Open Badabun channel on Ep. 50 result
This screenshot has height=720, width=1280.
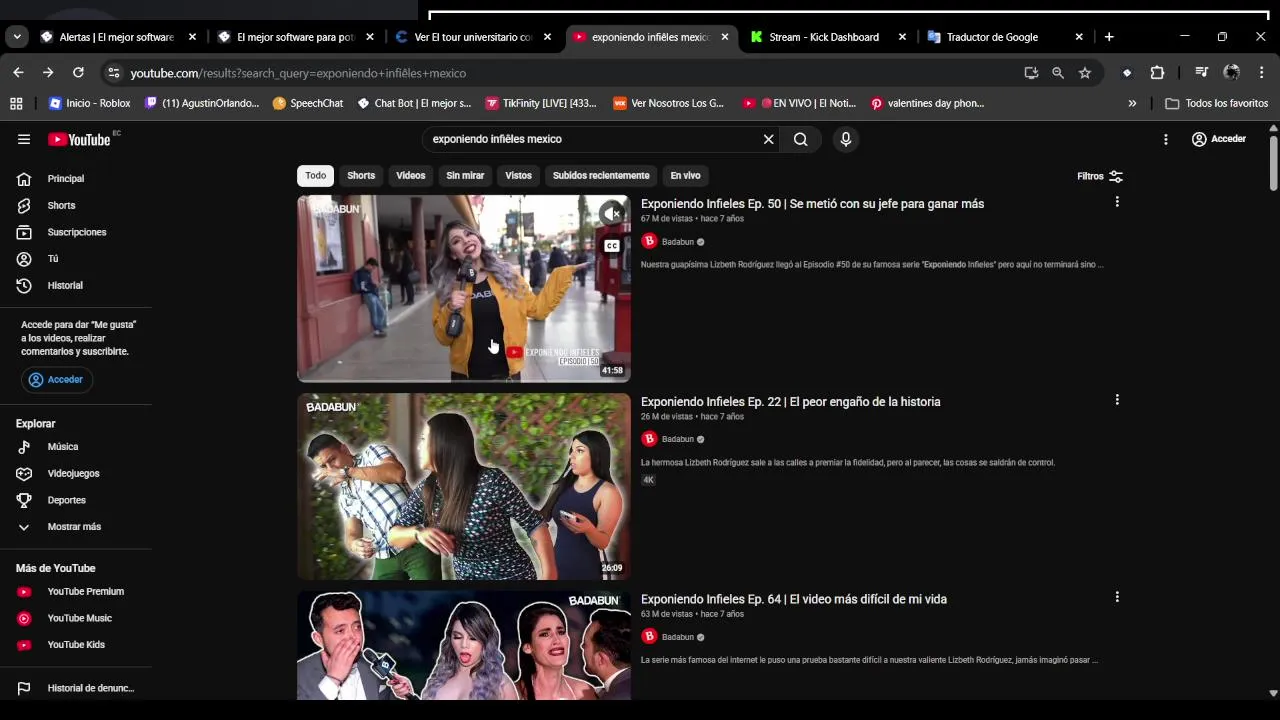coord(678,242)
